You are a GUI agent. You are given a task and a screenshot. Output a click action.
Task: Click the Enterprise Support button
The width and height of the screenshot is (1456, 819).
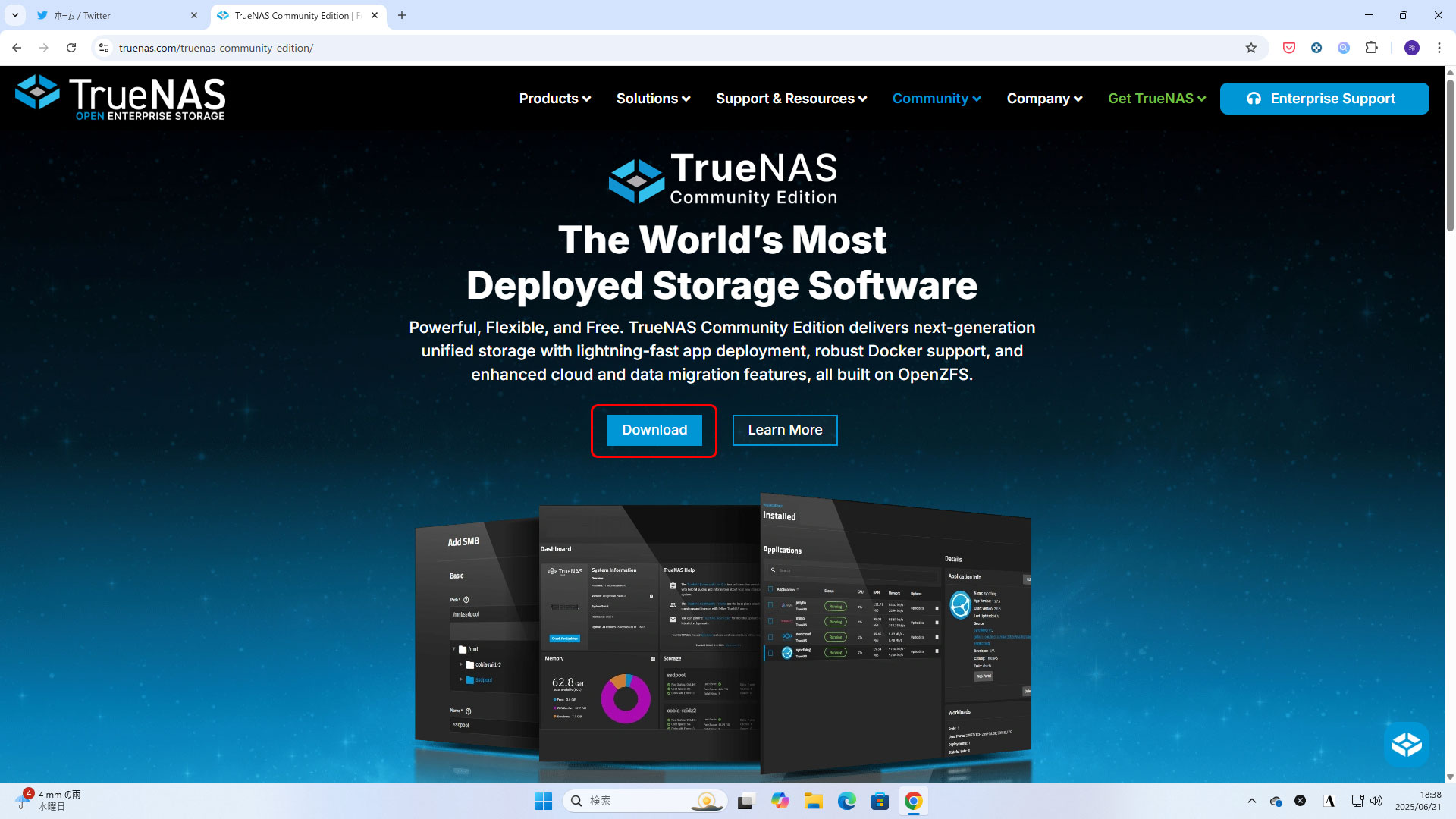coord(1324,99)
